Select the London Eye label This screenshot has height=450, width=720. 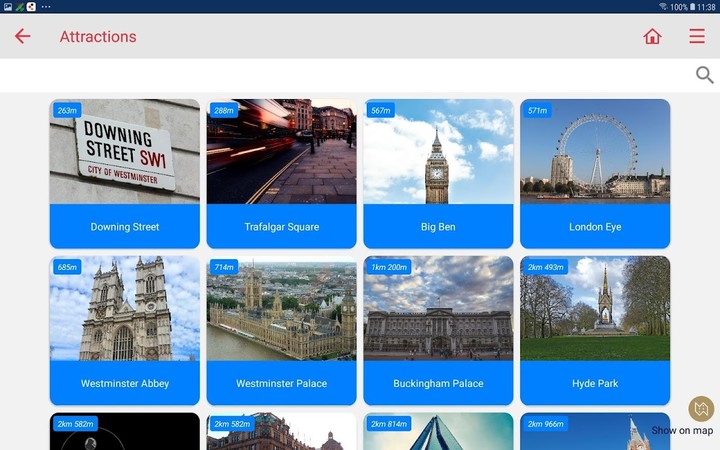click(x=595, y=227)
